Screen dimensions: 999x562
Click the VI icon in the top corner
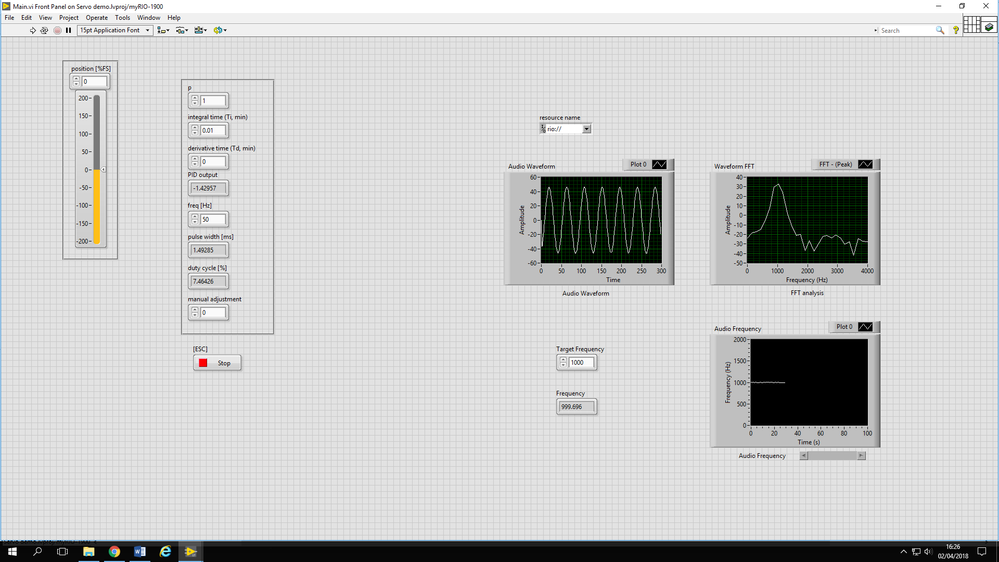[989, 25]
